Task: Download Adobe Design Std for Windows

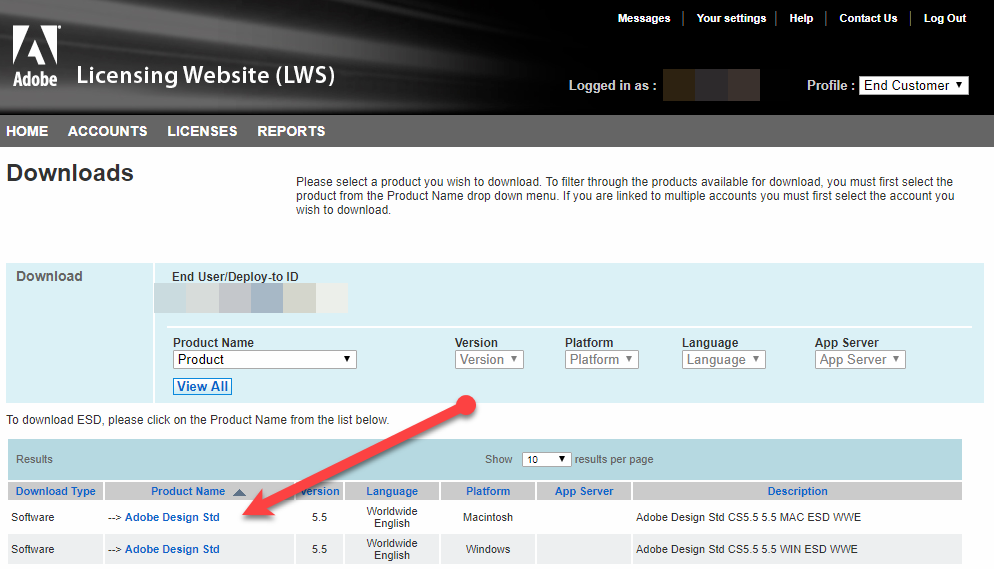Action: [x=172, y=549]
